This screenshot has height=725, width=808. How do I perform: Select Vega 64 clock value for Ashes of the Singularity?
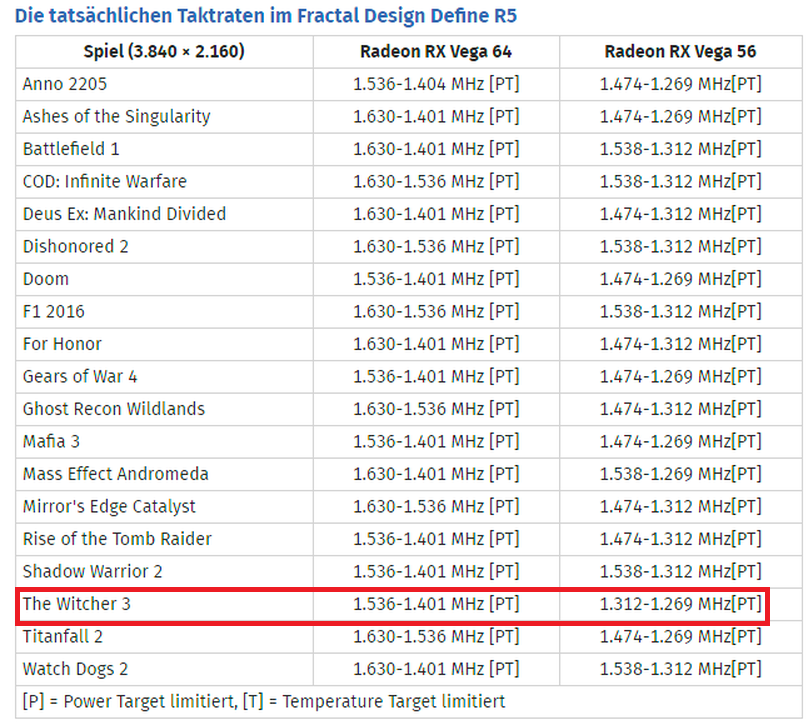(x=436, y=116)
